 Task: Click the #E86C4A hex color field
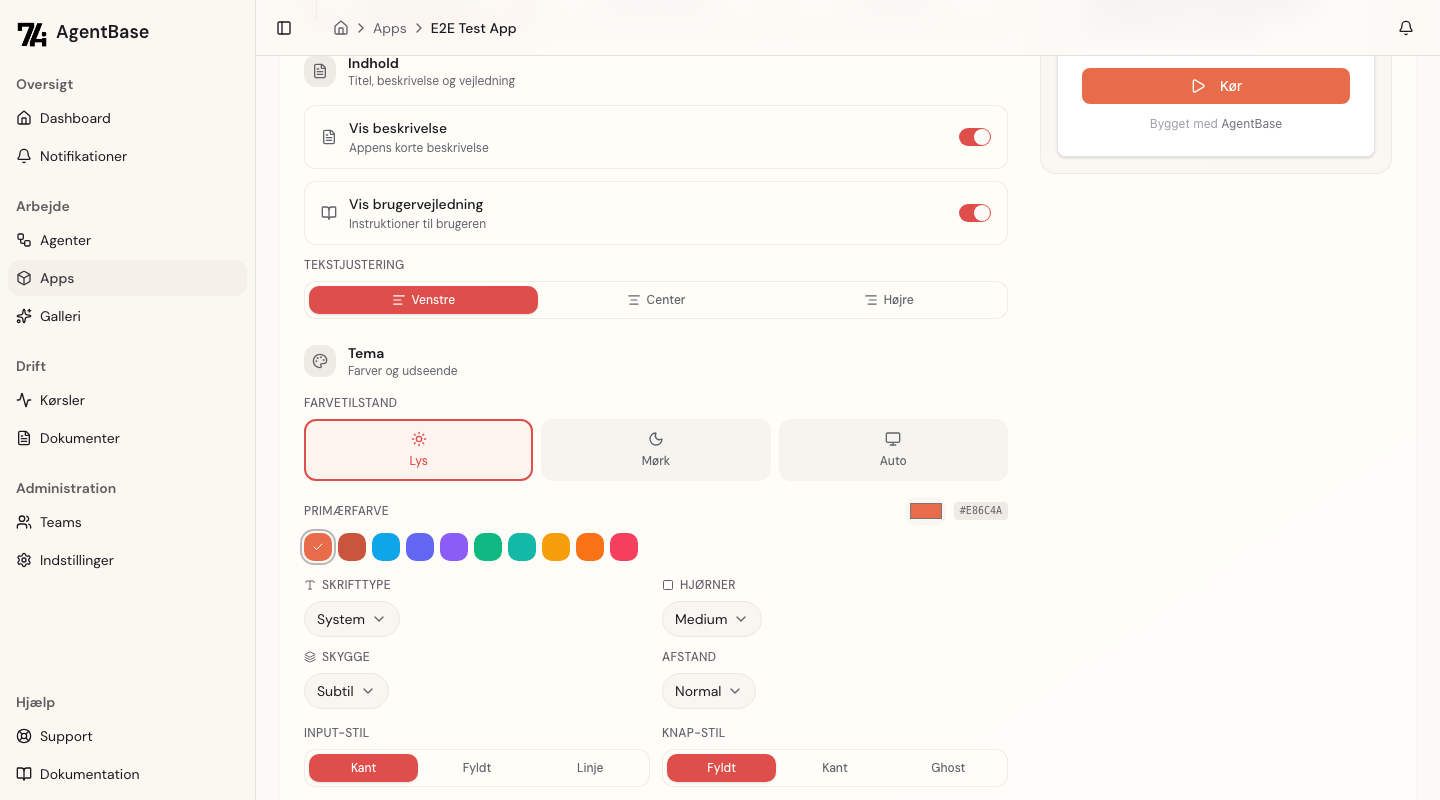point(980,511)
